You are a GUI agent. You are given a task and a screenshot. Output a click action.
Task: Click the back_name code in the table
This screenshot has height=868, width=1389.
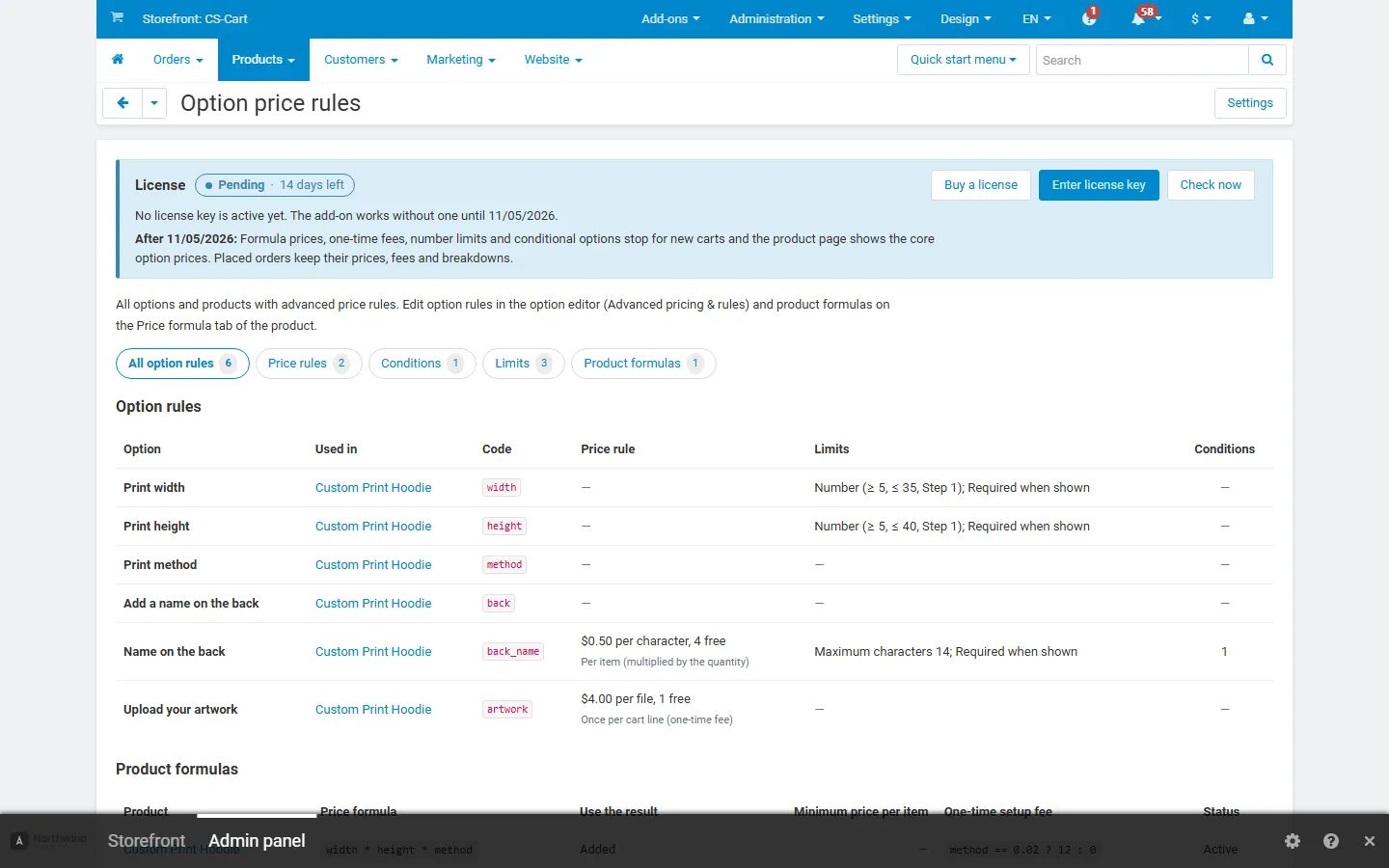[513, 652]
